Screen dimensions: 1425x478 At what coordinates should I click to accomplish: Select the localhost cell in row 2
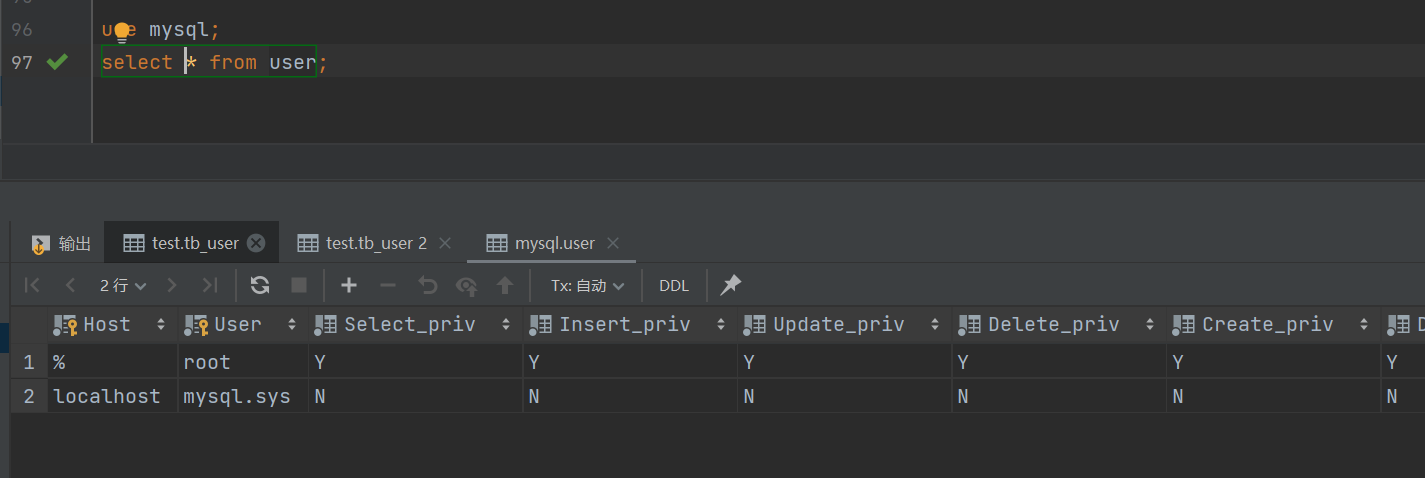pos(107,396)
